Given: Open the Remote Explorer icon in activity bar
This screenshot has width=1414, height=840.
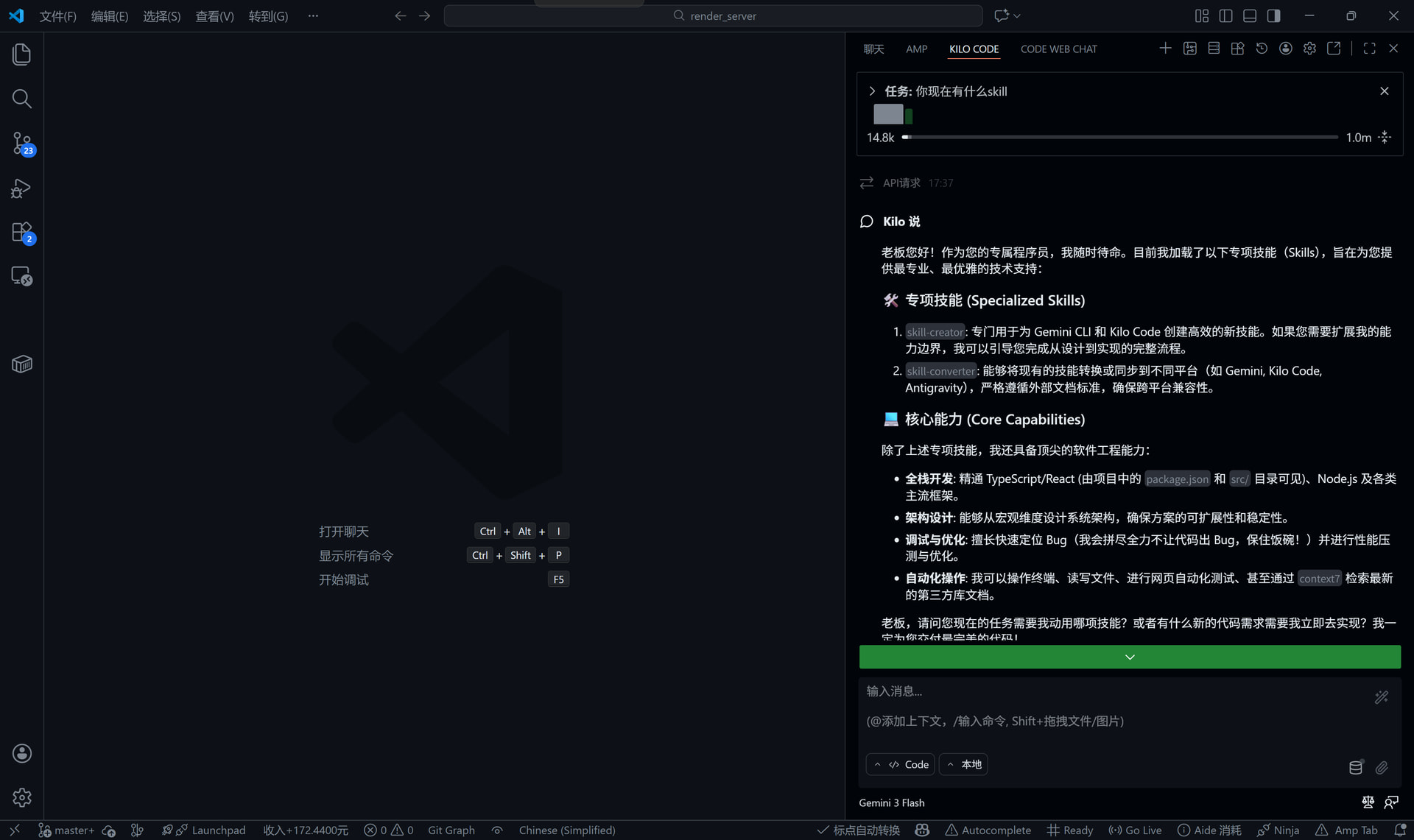Looking at the screenshot, I should 21,276.
